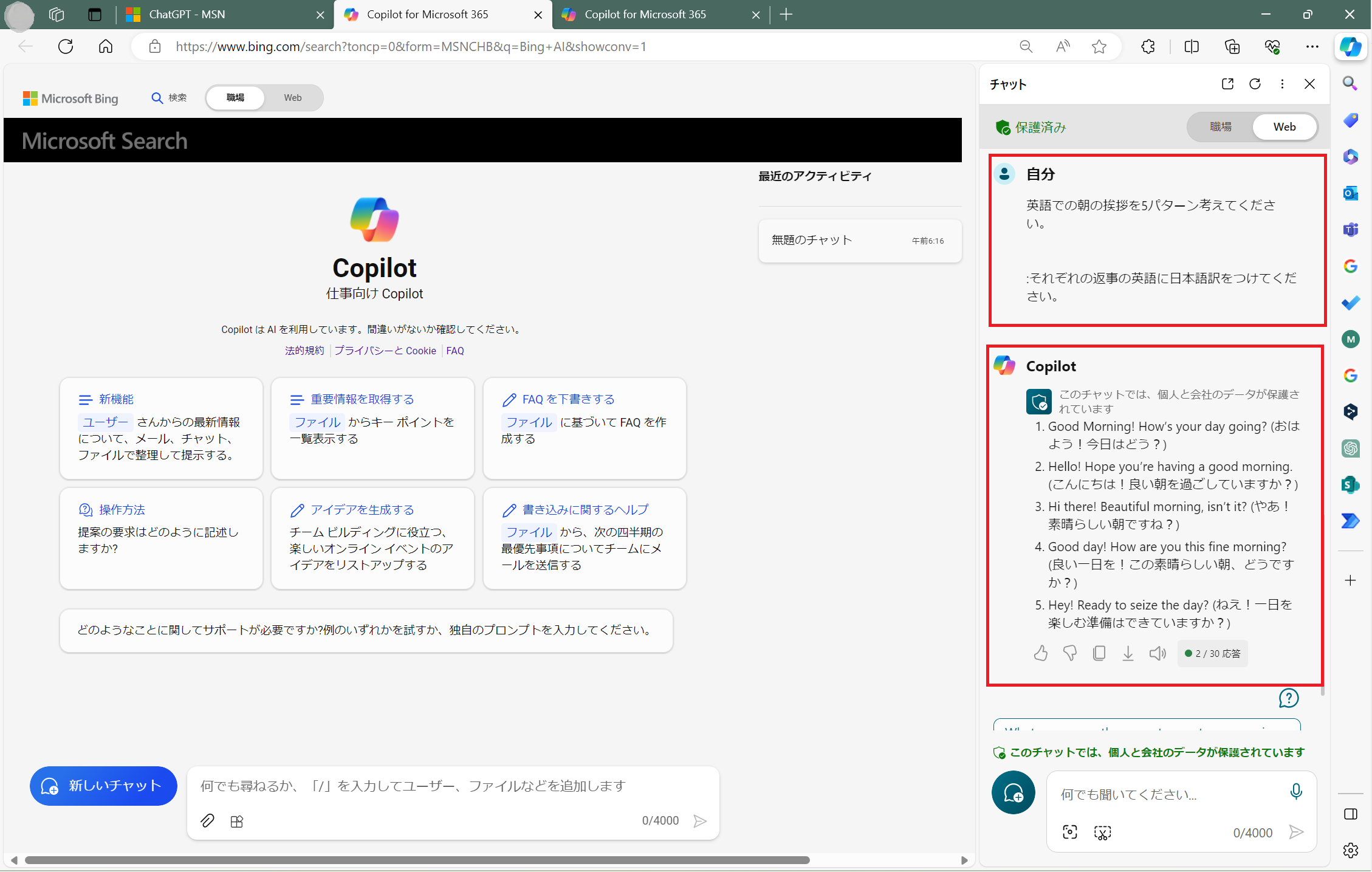Open tab actions menu icon
The height and width of the screenshot is (872, 1372).
[x=94, y=15]
